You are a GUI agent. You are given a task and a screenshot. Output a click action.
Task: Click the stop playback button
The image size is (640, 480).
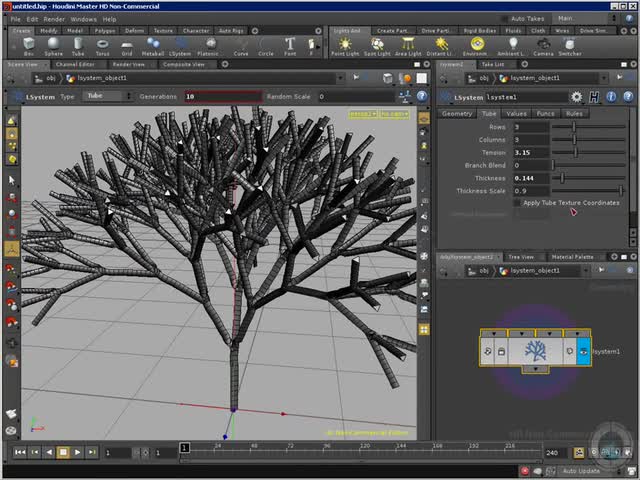click(x=63, y=453)
